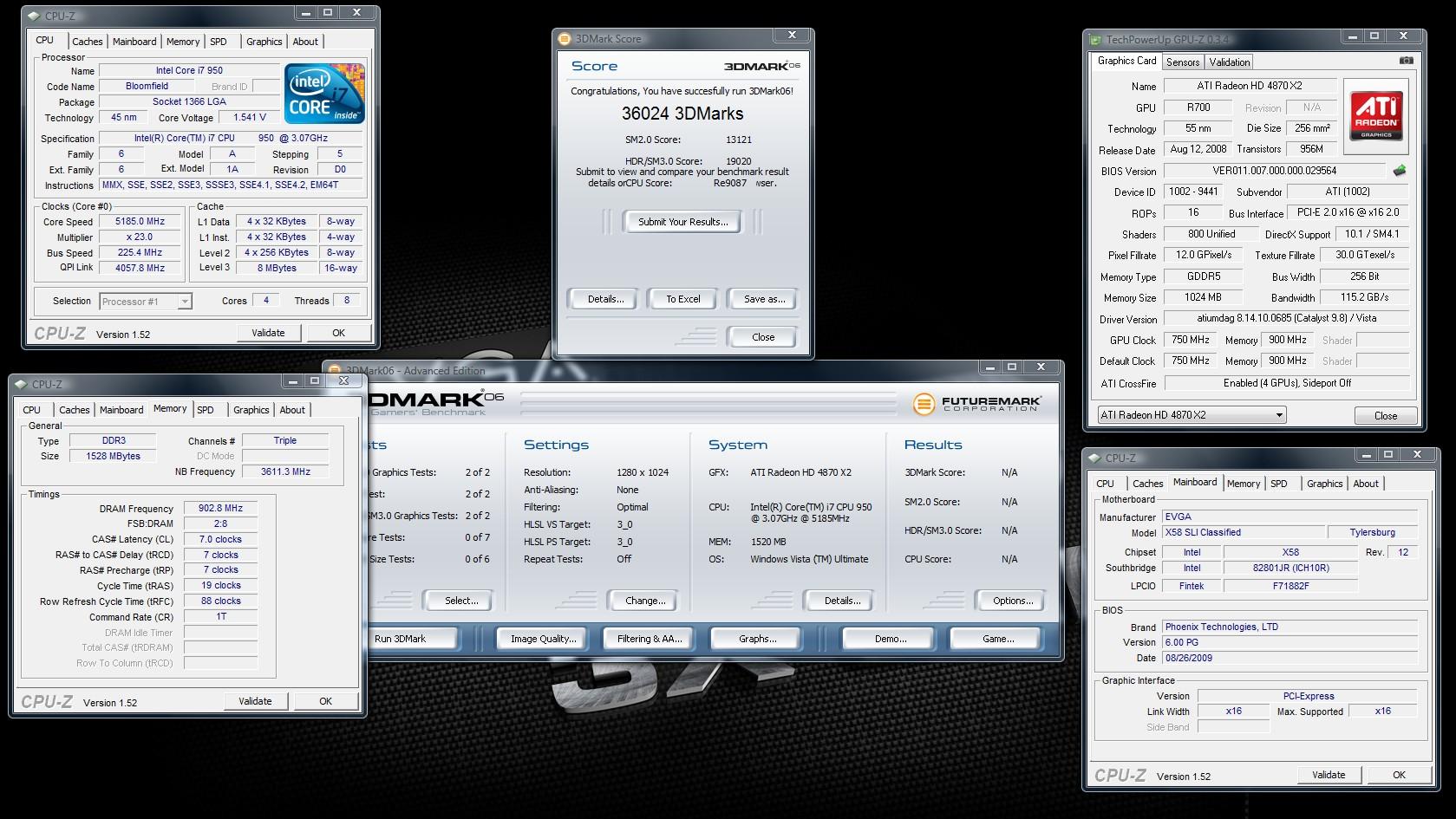1456x819 pixels.
Task: Click the GPU-Z Name field ATI Radeon HD 4870 X2
Action: point(1250,86)
